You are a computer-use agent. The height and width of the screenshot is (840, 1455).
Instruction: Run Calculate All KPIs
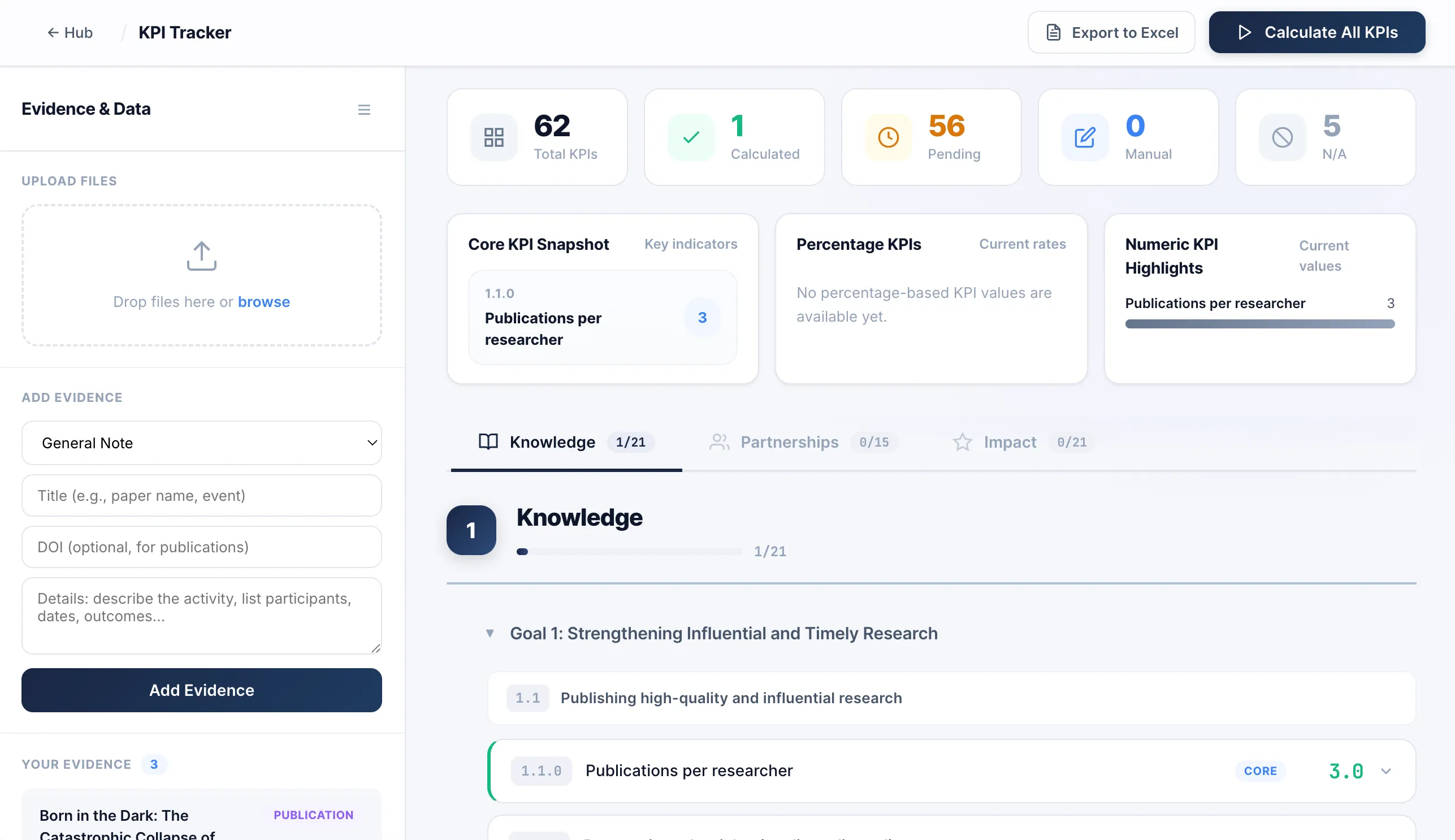click(1317, 33)
